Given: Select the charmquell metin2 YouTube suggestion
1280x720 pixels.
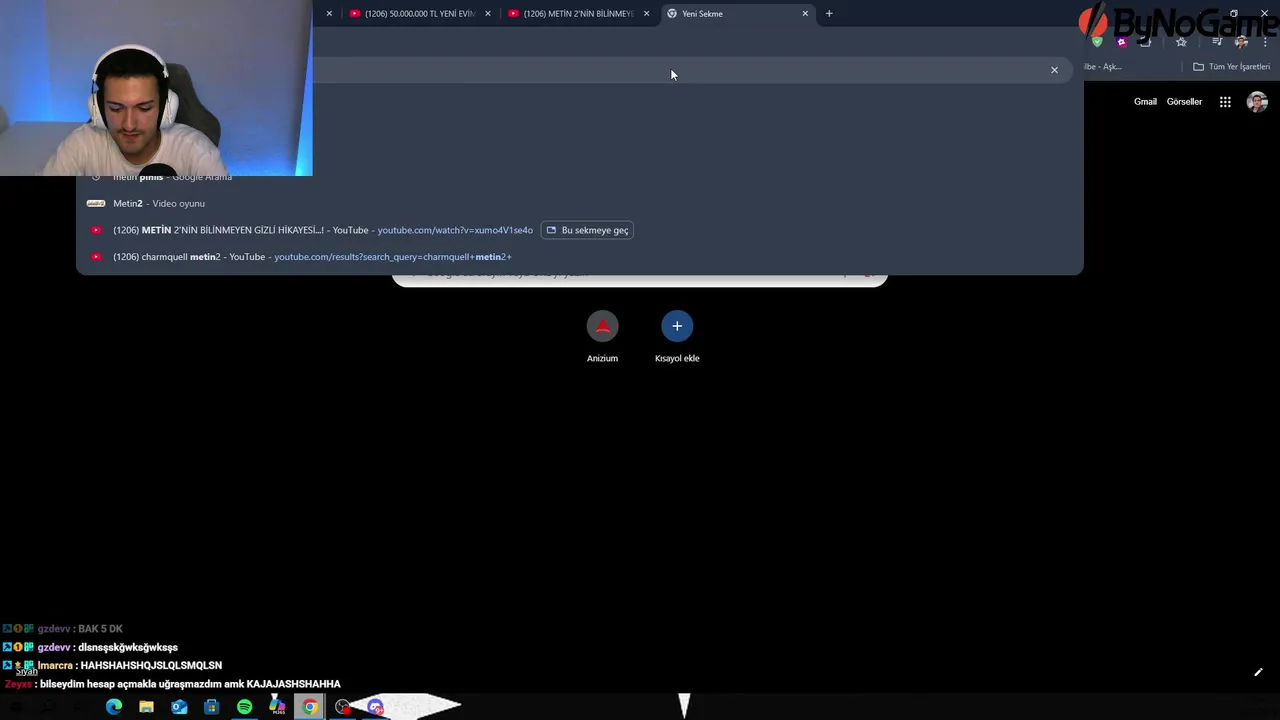Looking at the screenshot, I should (x=580, y=257).
